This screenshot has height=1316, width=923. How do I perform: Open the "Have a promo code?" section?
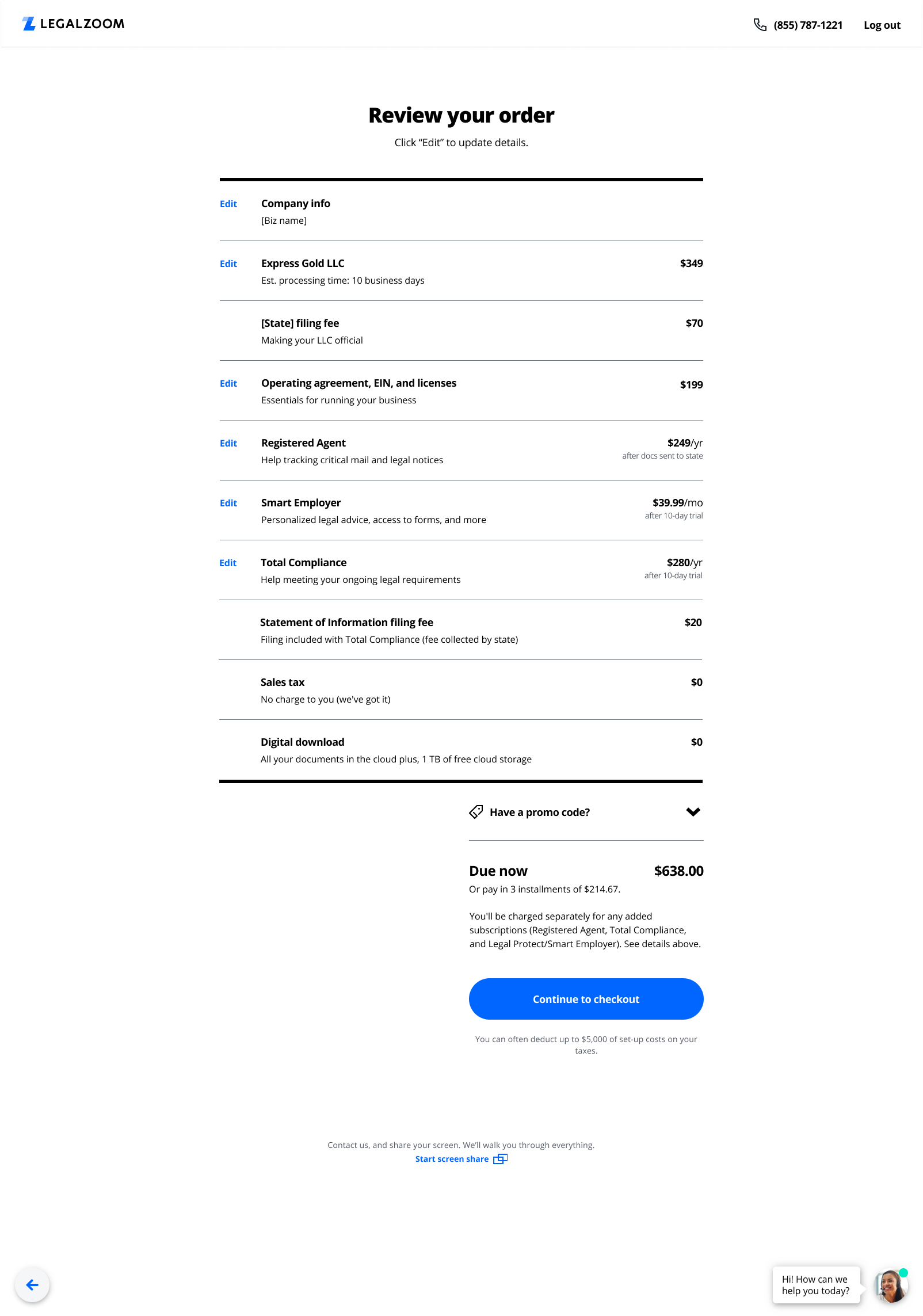click(539, 812)
